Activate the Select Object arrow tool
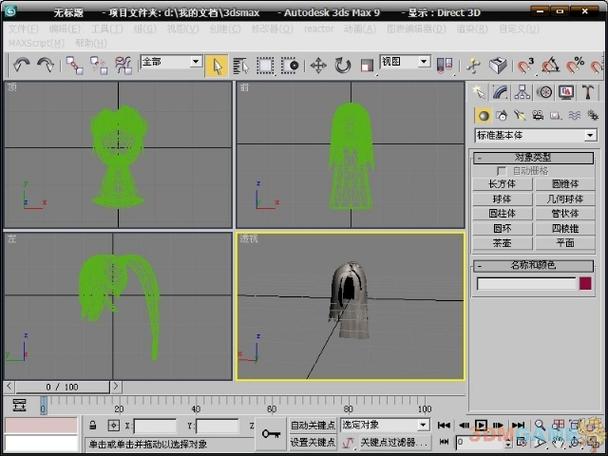 pos(216,66)
